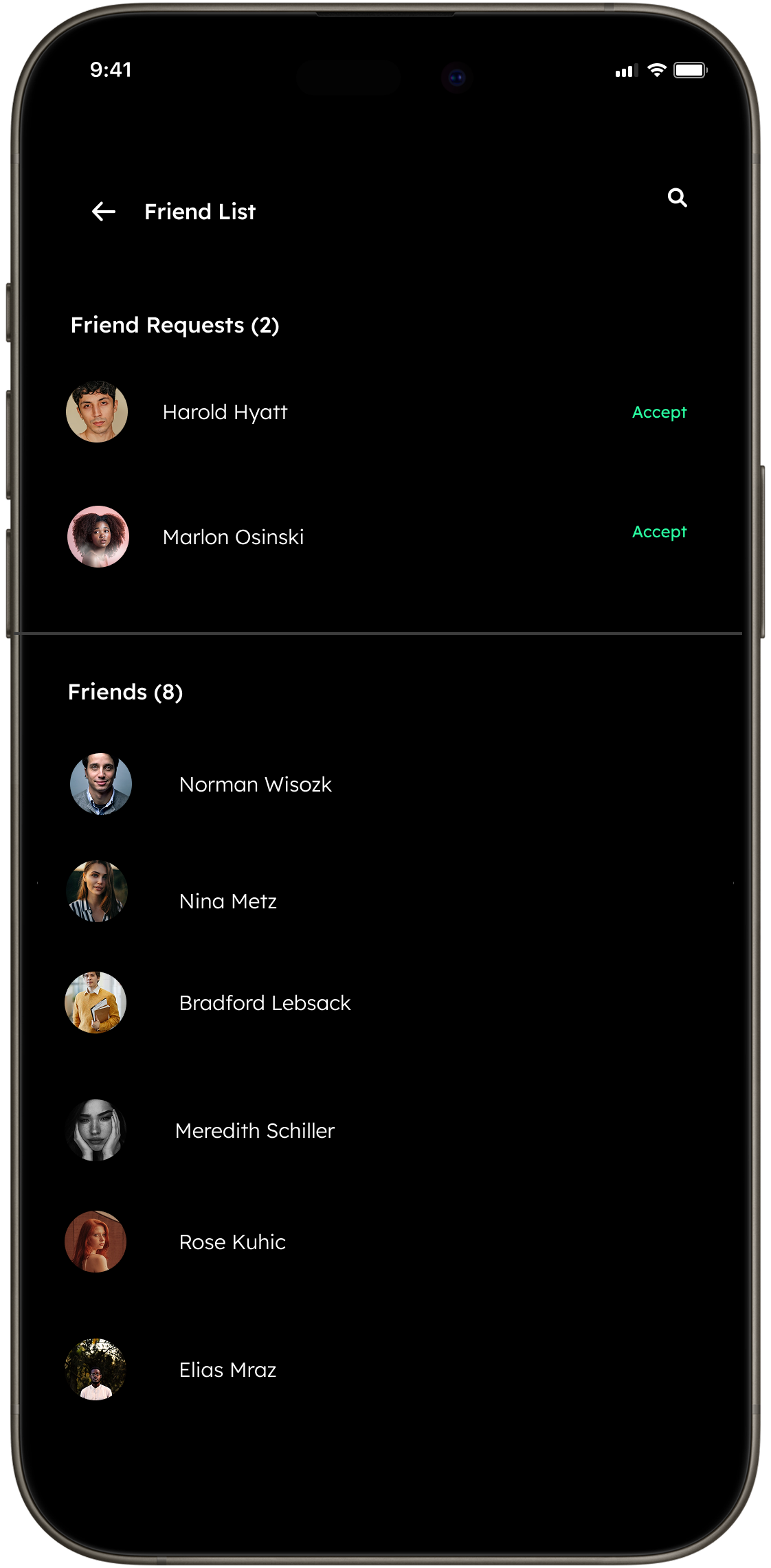View Rose Kuhic's profile photo
This screenshot has height=1568, width=771.
96,1242
